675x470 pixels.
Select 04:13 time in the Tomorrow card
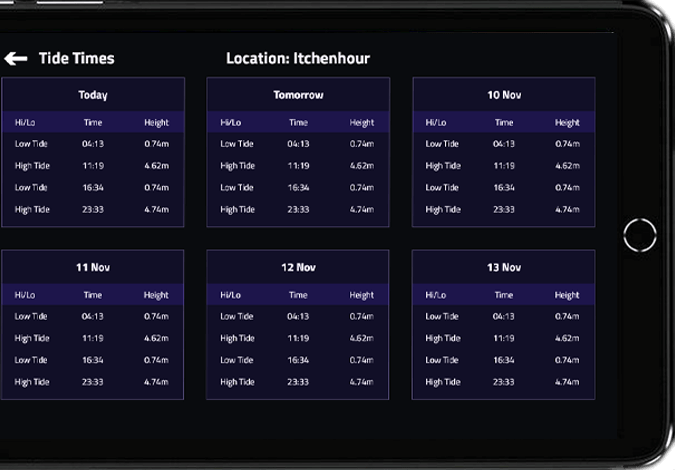(298, 144)
